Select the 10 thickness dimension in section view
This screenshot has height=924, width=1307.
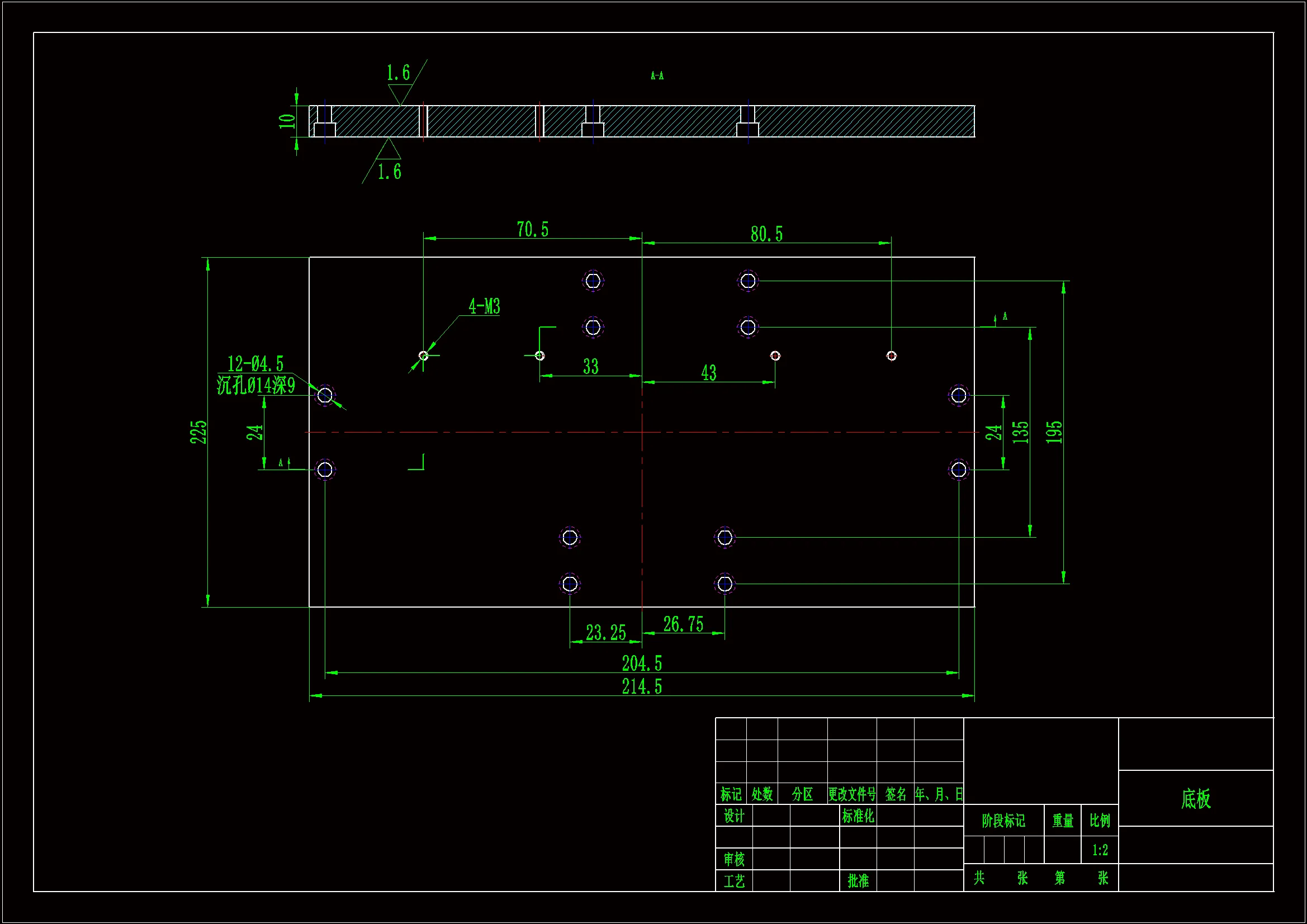tap(286, 121)
